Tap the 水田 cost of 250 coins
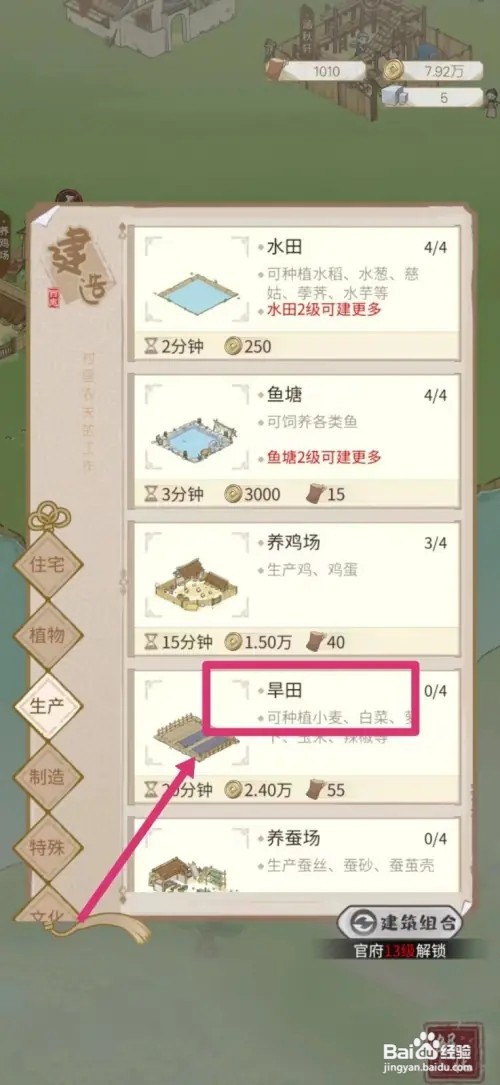 point(247,346)
